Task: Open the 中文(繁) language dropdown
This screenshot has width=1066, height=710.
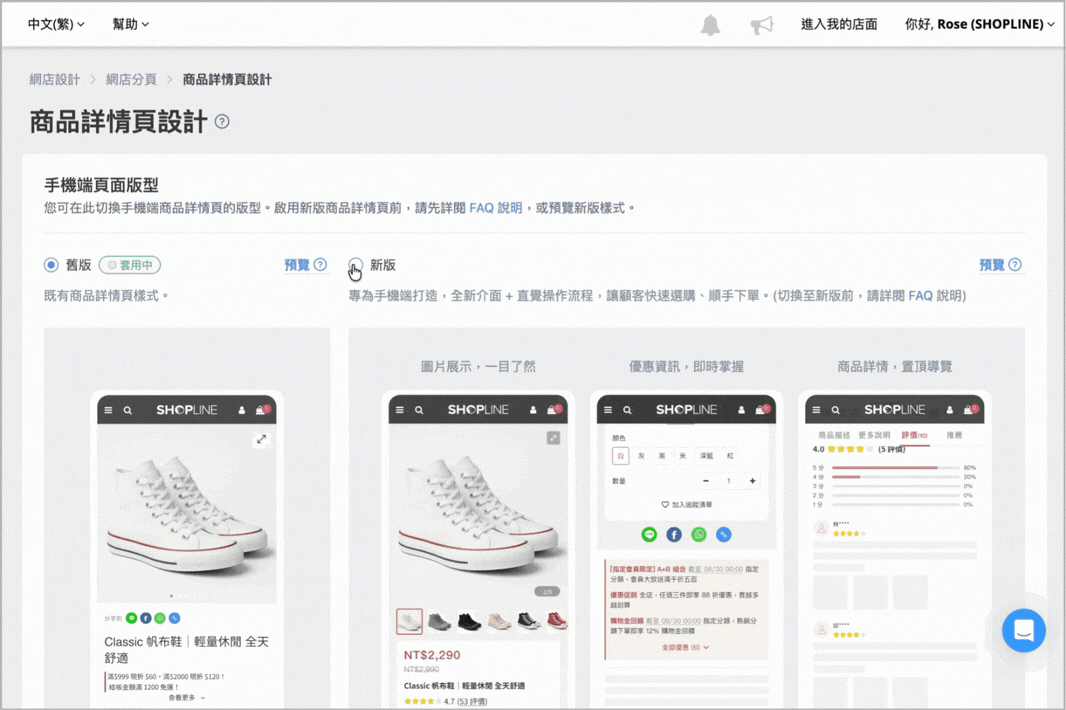Action: [56, 24]
